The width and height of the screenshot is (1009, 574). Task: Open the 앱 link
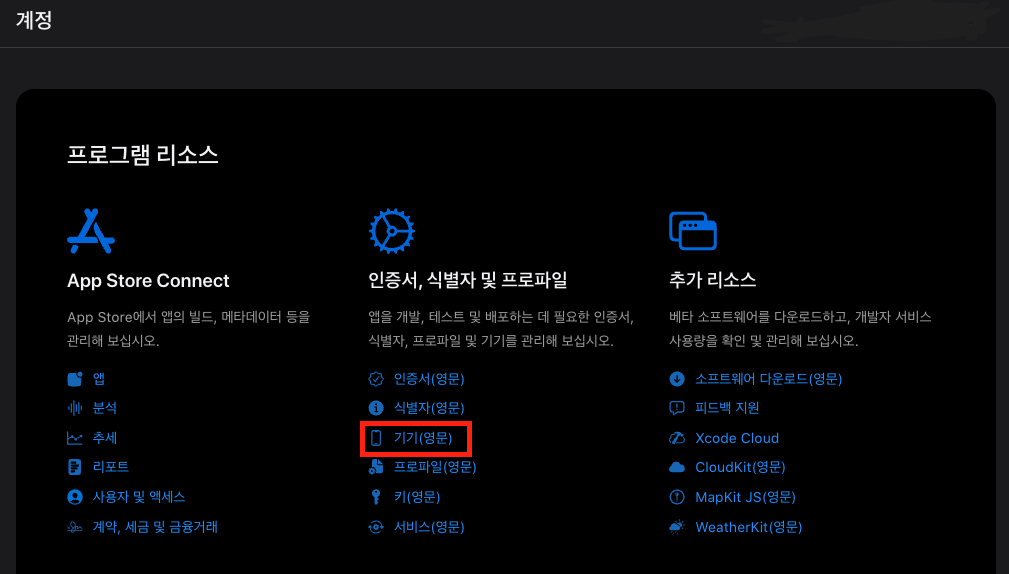coord(98,379)
